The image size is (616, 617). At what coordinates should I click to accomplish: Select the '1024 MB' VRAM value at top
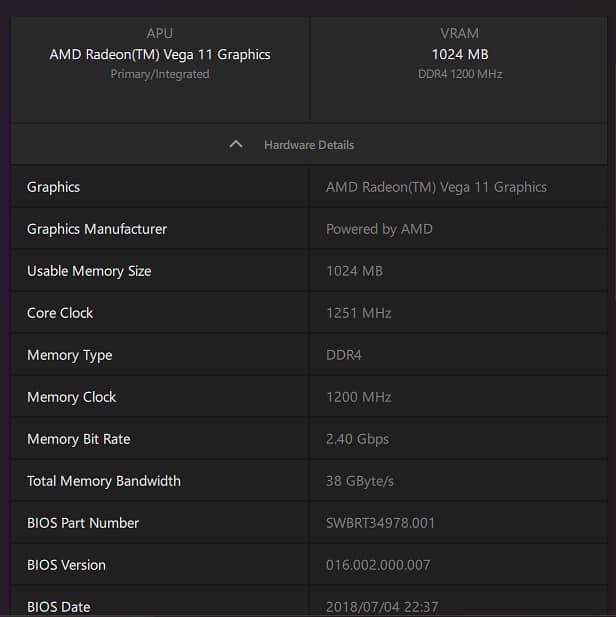coord(460,54)
